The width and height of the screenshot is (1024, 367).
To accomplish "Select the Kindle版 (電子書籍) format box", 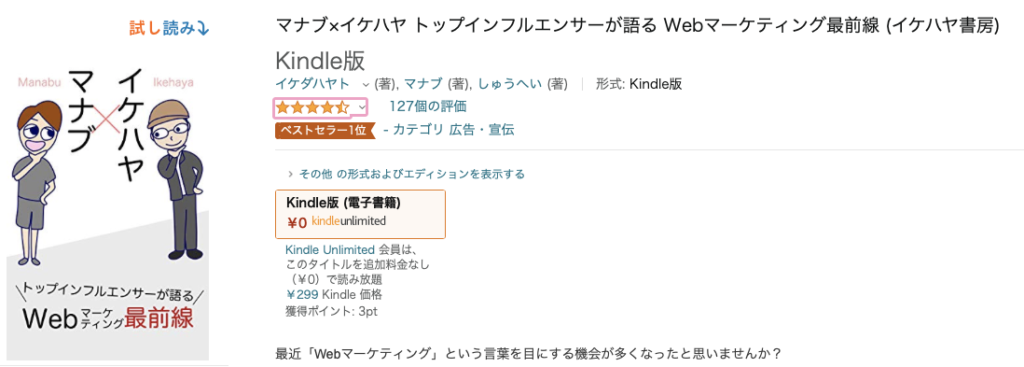I will click(360, 214).
